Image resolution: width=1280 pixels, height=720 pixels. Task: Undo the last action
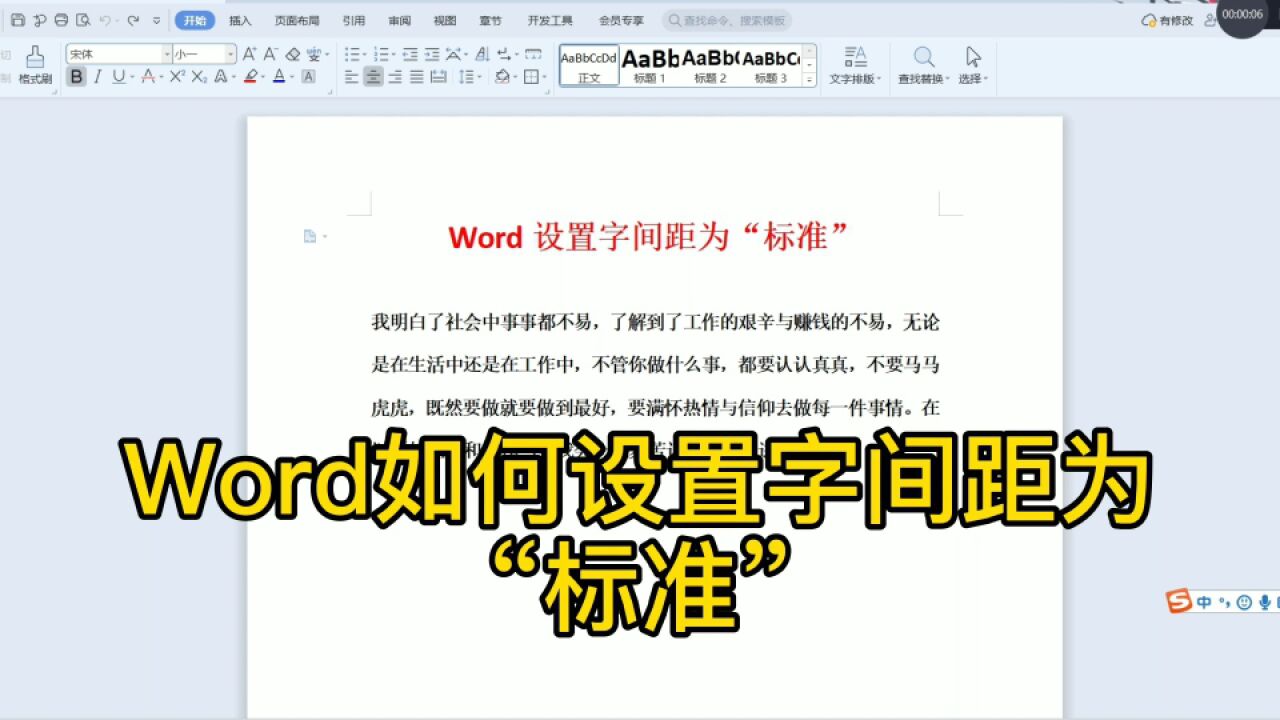tap(105, 20)
